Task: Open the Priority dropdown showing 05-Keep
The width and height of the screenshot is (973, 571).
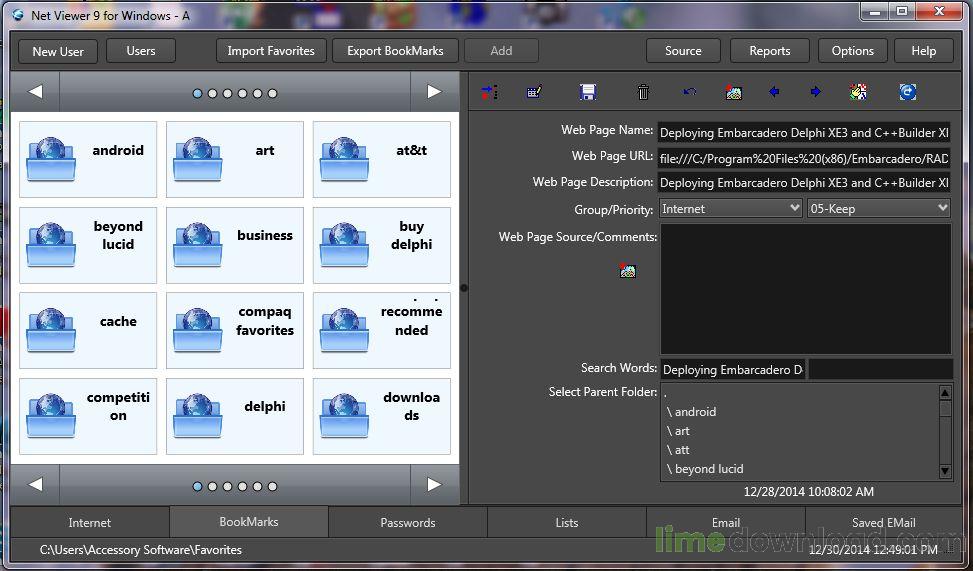Action: pos(878,208)
